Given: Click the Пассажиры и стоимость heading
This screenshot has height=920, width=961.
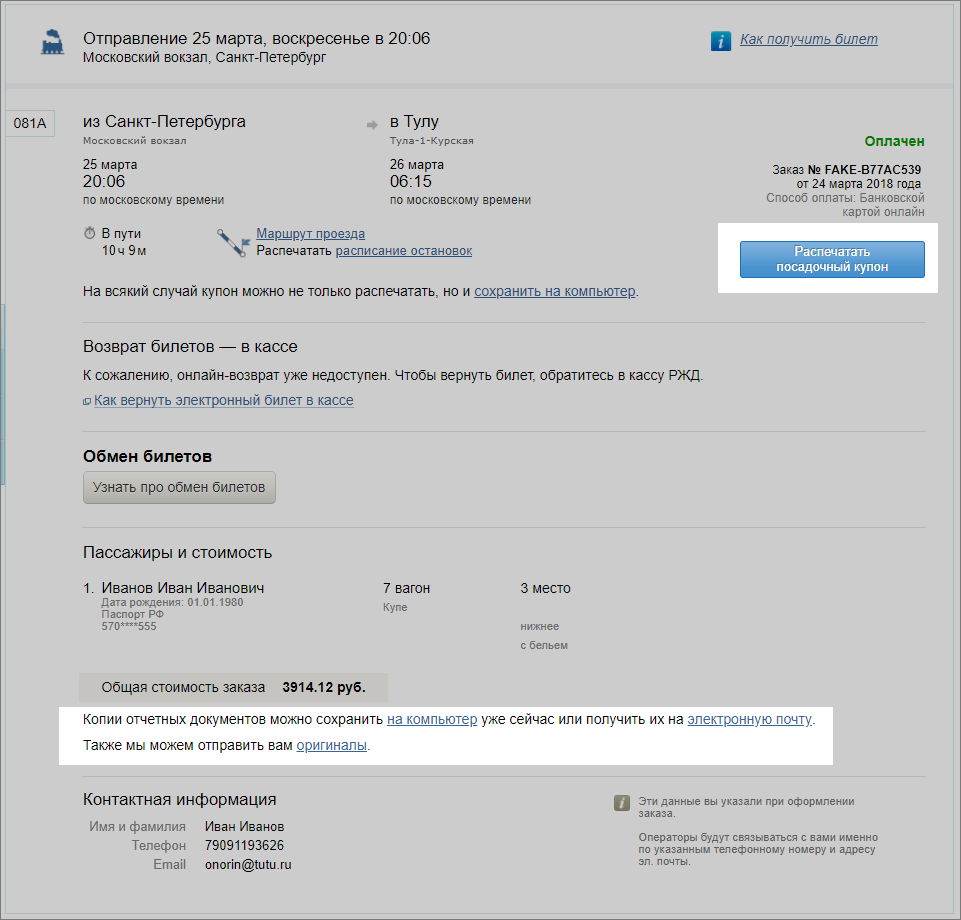Looking at the screenshot, I should point(178,553).
